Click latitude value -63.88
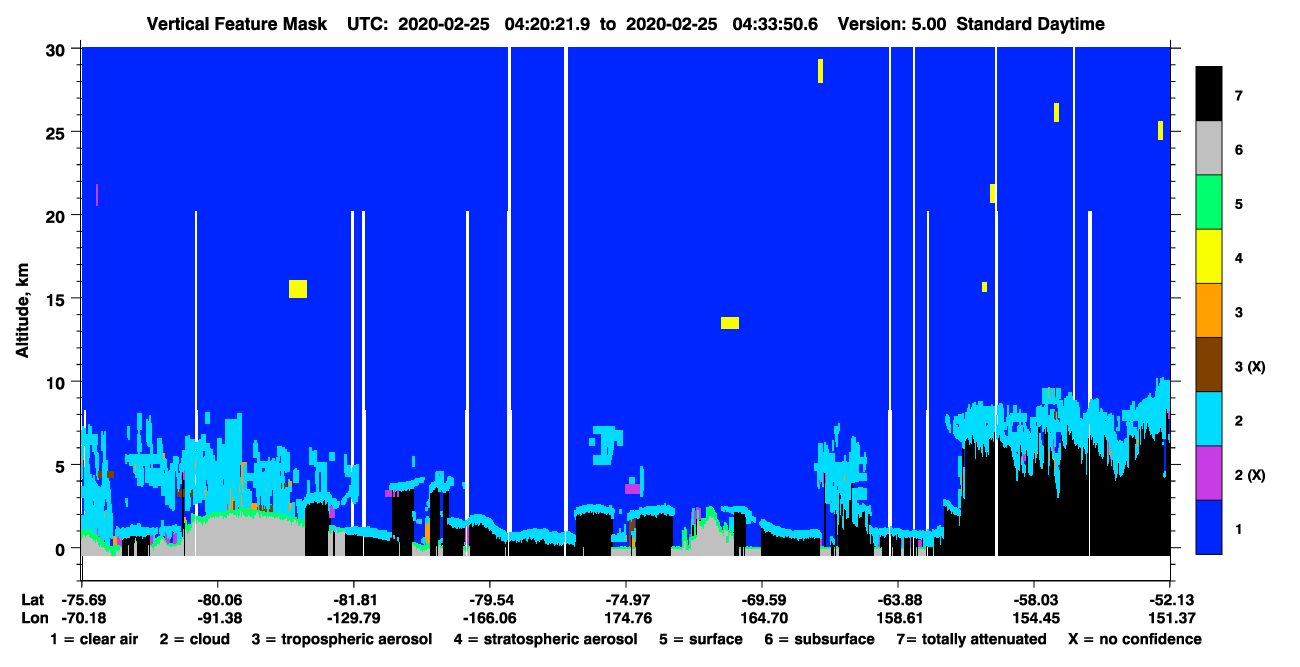Viewport: 1300px width, 667px height. pyautogui.click(x=898, y=599)
